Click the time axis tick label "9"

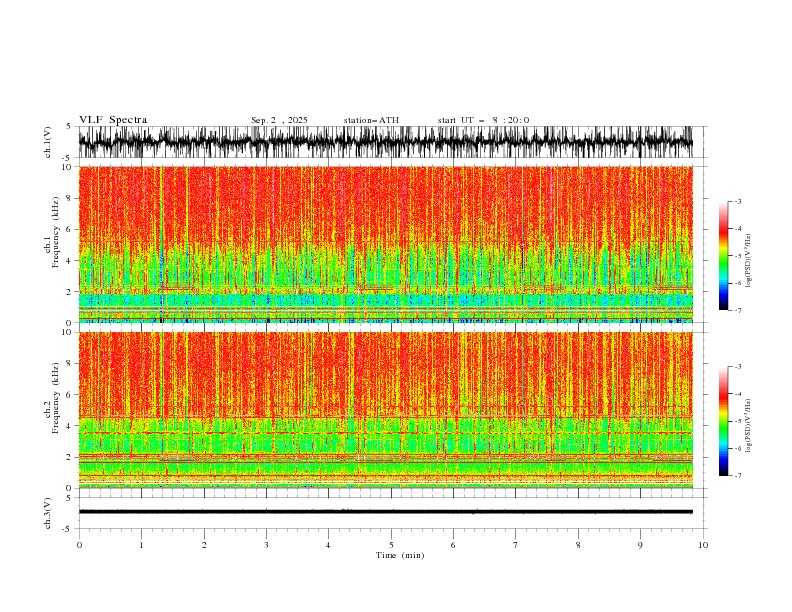pyautogui.click(x=640, y=545)
